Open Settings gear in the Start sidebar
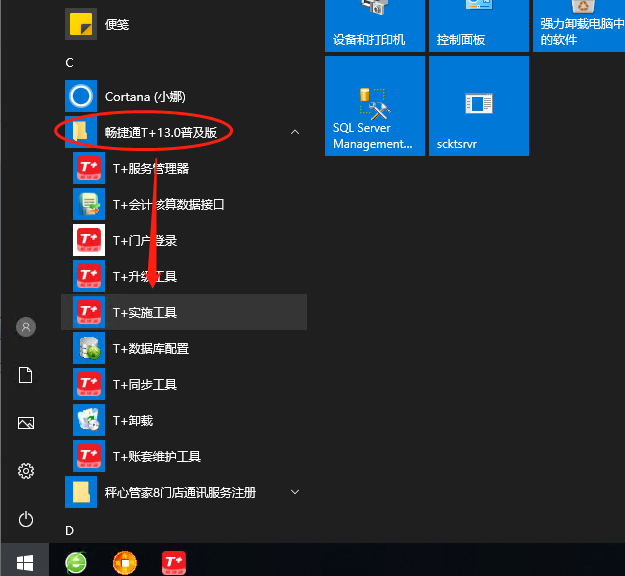This screenshot has width=625, height=576. click(26, 471)
